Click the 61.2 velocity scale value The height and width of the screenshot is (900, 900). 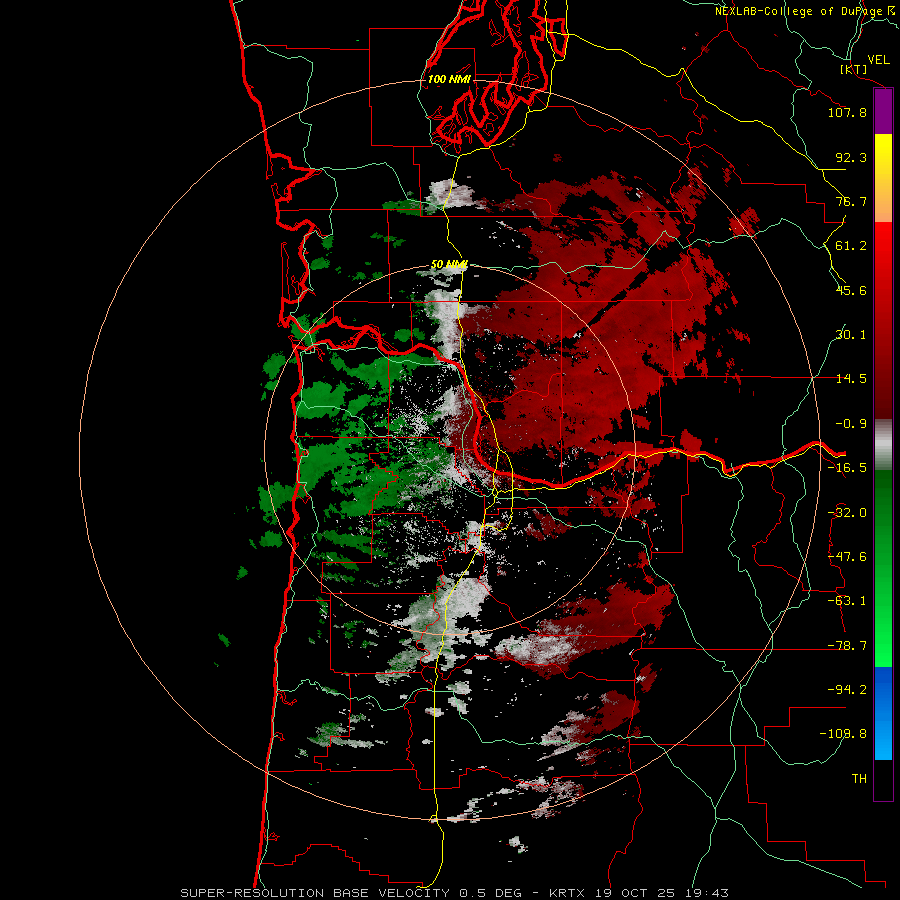(x=851, y=246)
